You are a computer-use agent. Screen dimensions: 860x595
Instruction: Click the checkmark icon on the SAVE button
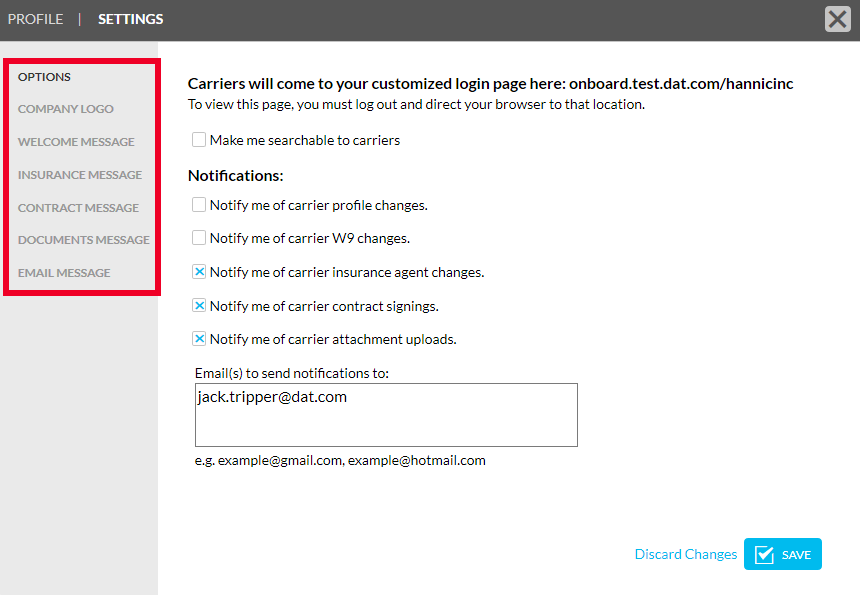(x=766, y=553)
